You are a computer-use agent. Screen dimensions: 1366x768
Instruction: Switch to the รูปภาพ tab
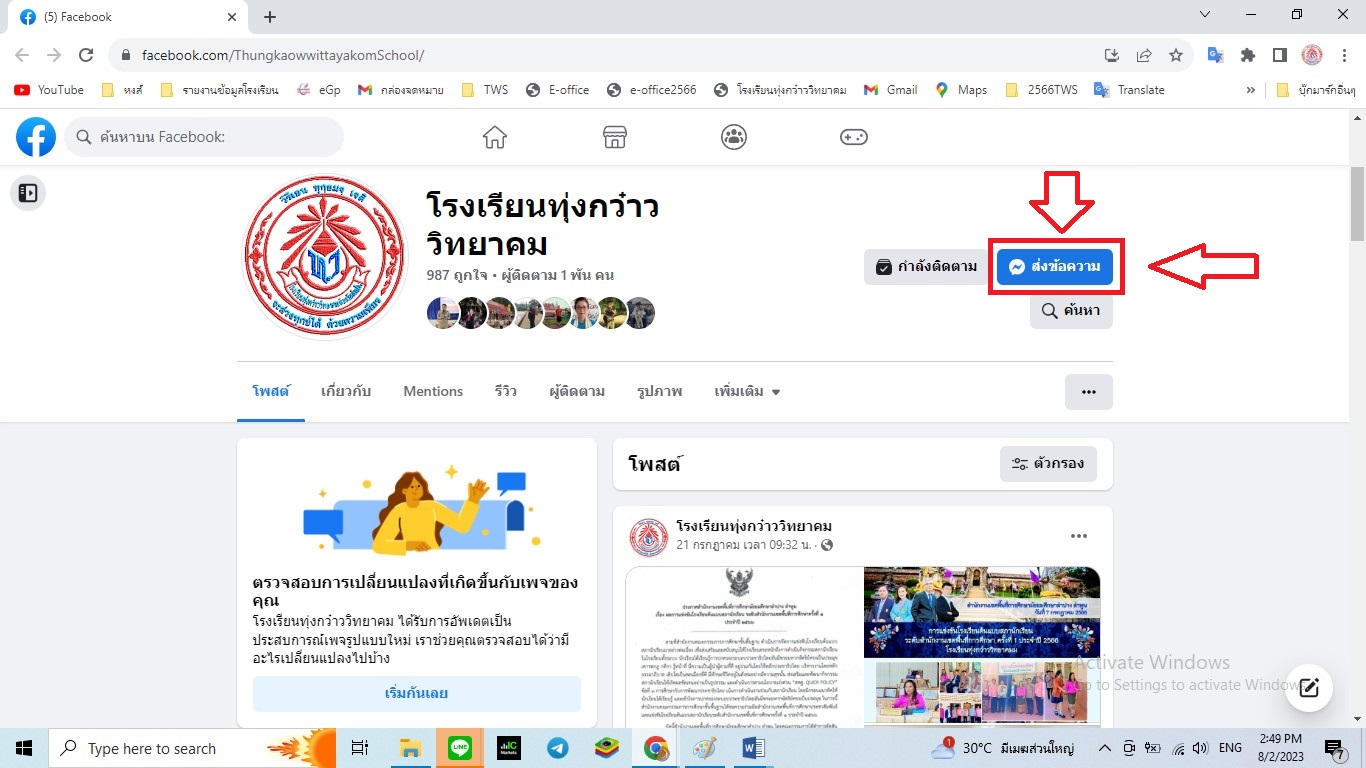pos(659,392)
